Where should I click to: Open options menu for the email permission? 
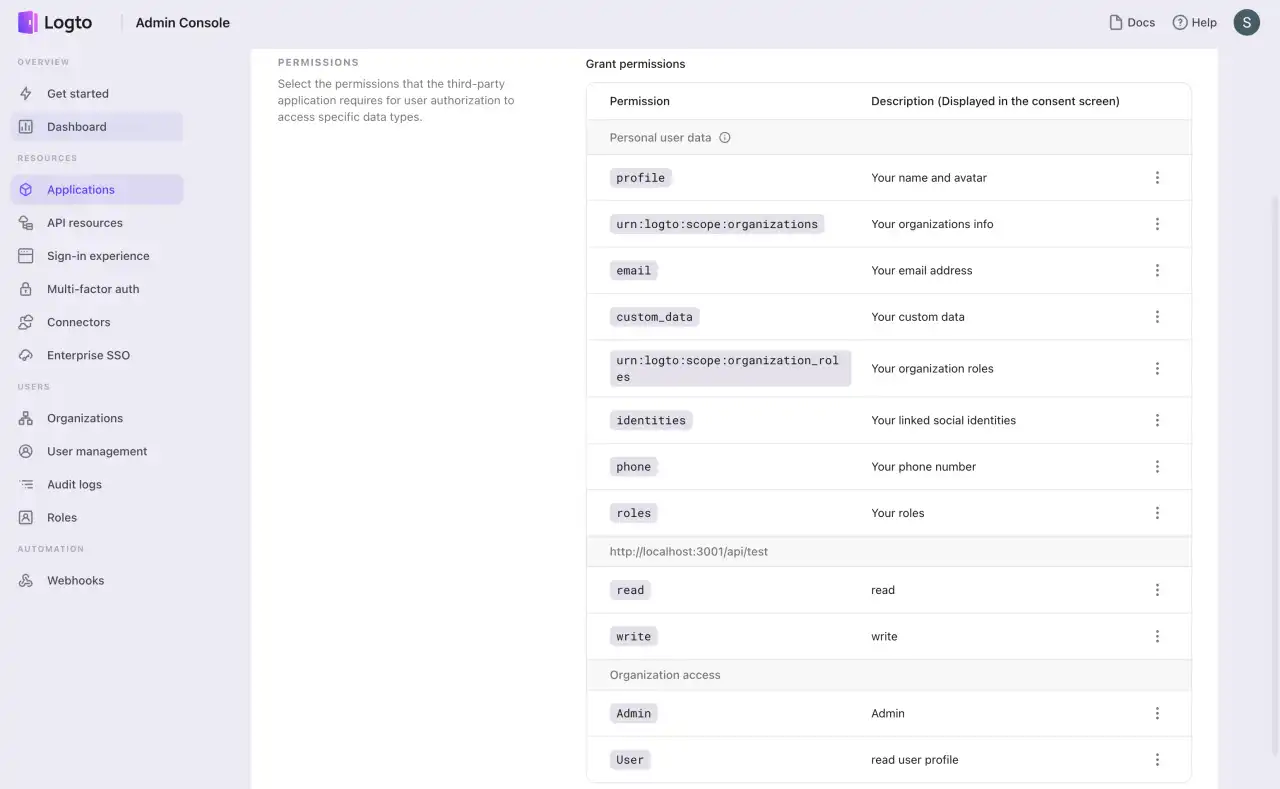click(1157, 270)
